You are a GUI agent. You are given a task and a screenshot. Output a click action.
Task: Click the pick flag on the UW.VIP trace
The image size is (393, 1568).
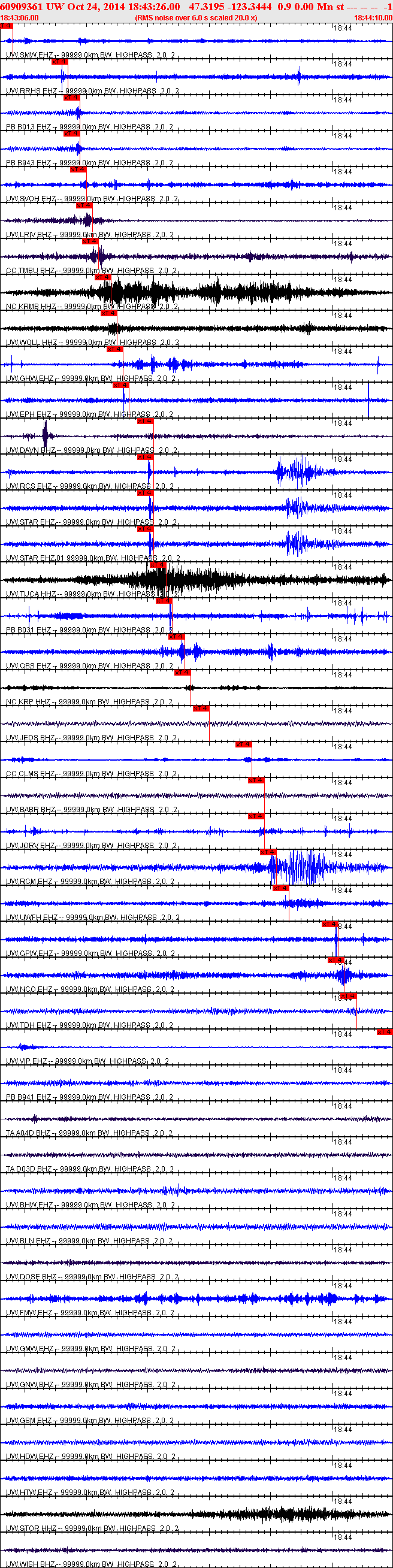384,1031
